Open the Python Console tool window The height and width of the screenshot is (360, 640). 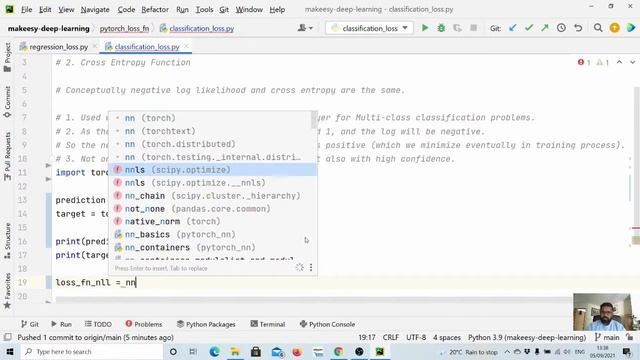tap(327, 324)
